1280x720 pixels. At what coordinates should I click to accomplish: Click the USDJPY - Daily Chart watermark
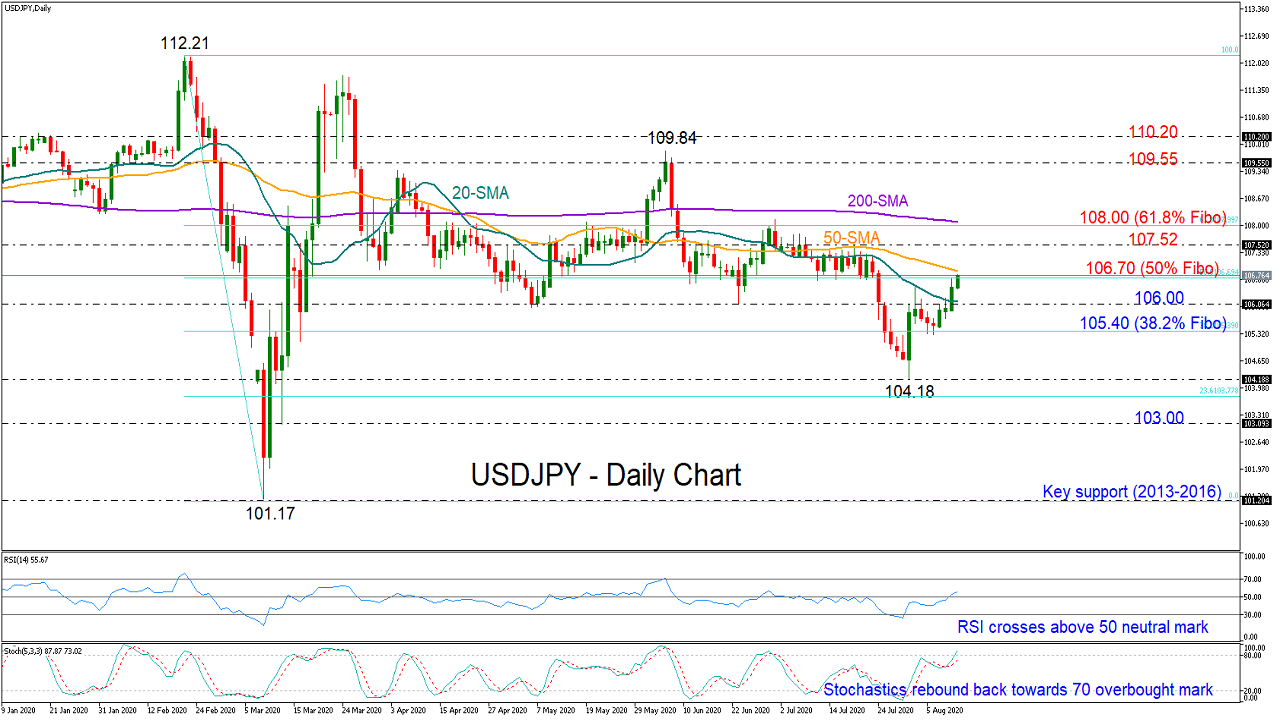point(605,475)
